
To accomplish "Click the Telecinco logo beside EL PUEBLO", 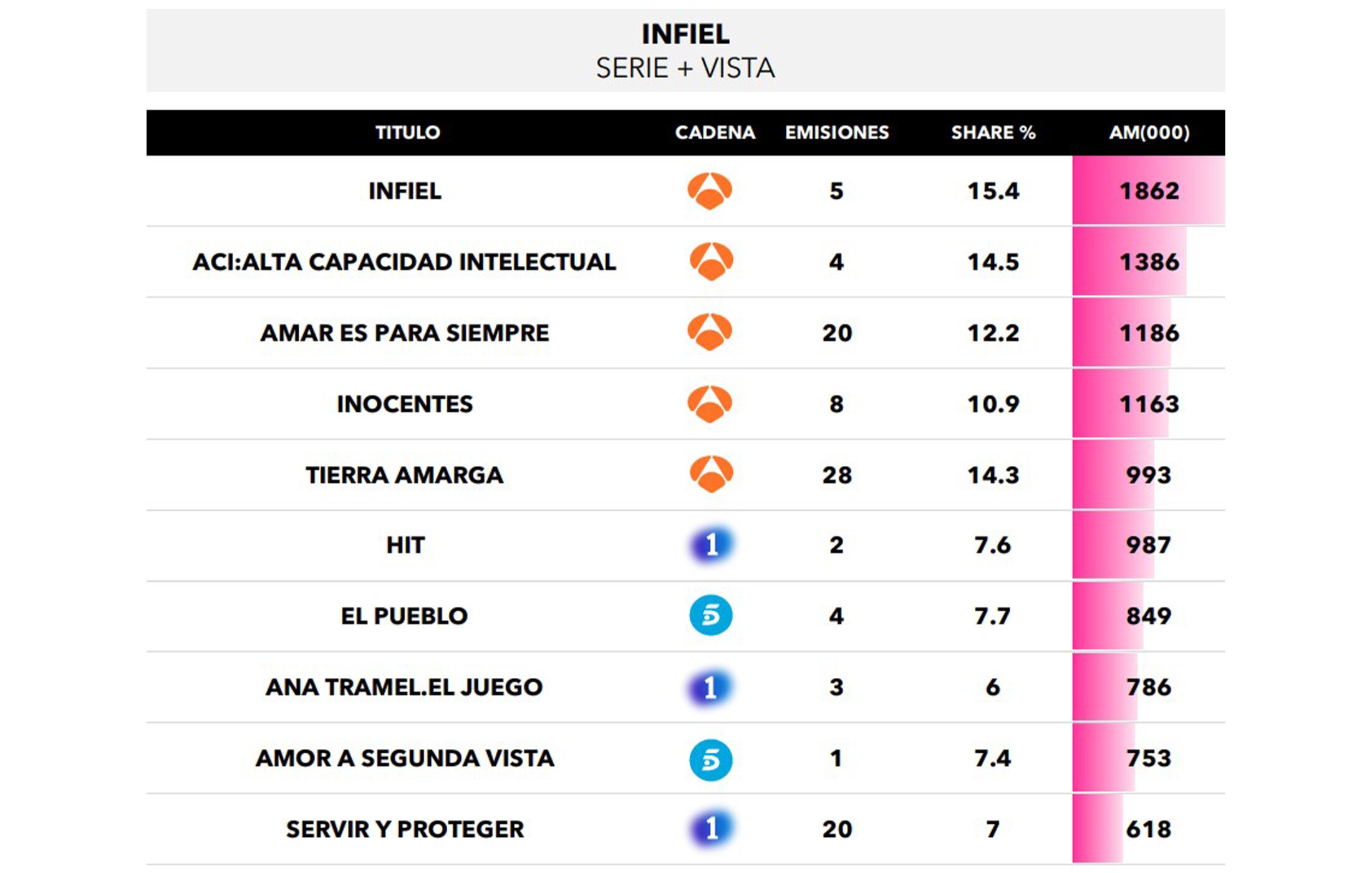I will pyautogui.click(x=711, y=615).
